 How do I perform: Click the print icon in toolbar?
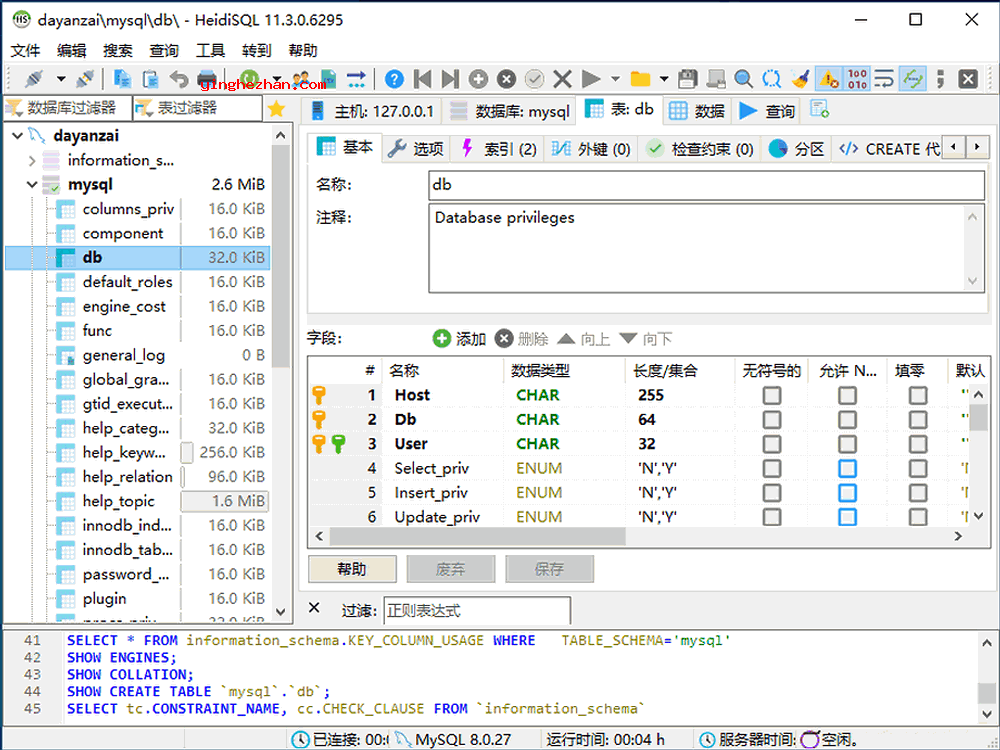(207, 79)
